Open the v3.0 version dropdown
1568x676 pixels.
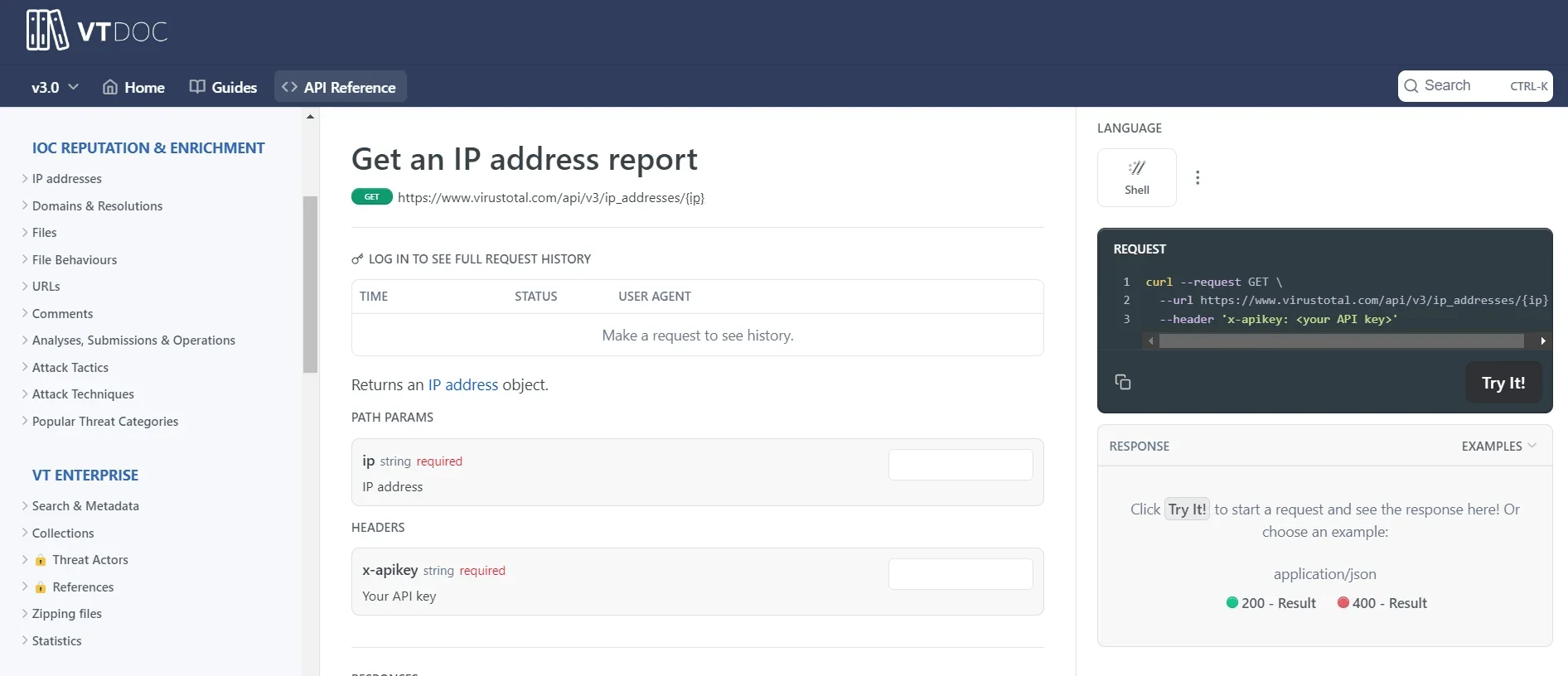click(x=55, y=87)
